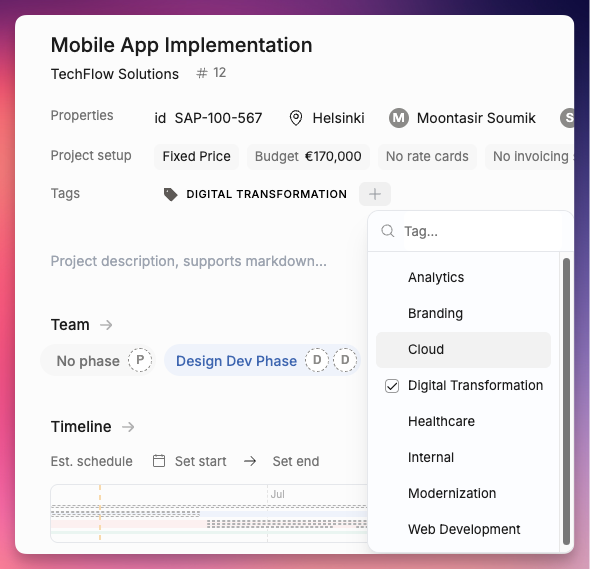Click the search magnifier in tag dropdown

[388, 231]
